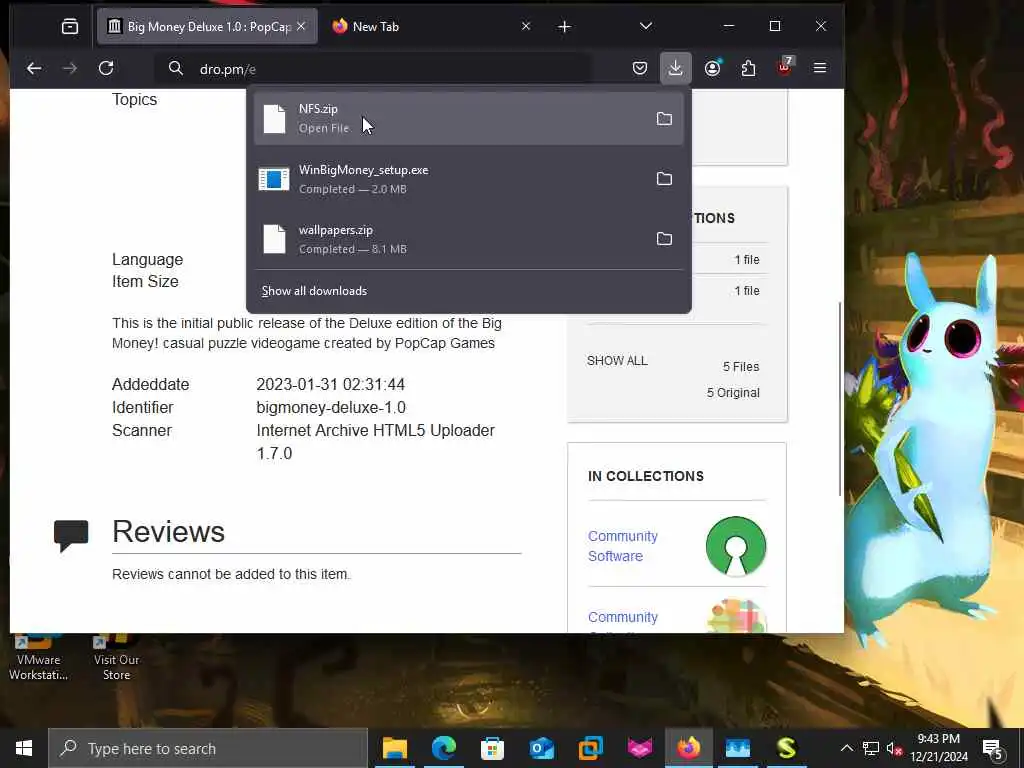
Task: Open Save to Pocket icon
Action: tap(639, 68)
